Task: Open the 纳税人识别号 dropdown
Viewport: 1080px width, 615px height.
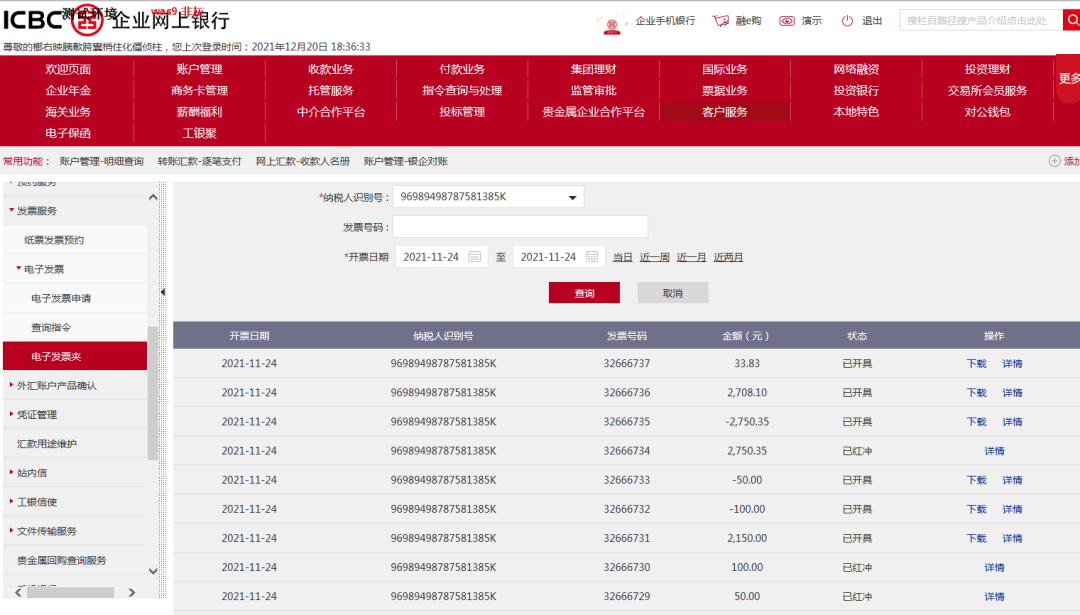Action: (572, 196)
